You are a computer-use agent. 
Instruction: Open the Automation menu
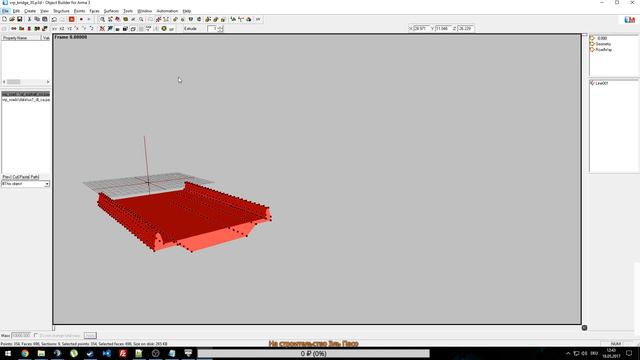pyautogui.click(x=167, y=11)
